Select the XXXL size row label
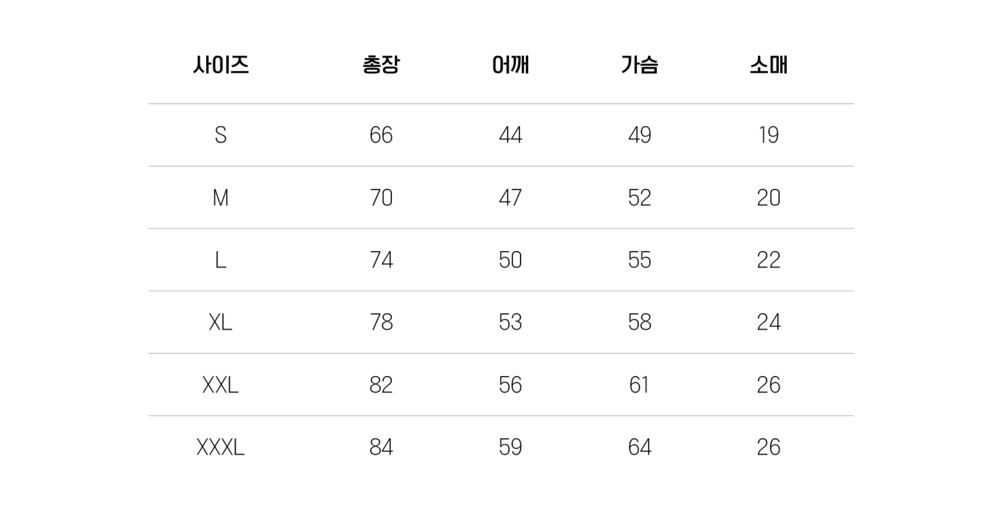Screen dimensions: 1000x521 220,447
